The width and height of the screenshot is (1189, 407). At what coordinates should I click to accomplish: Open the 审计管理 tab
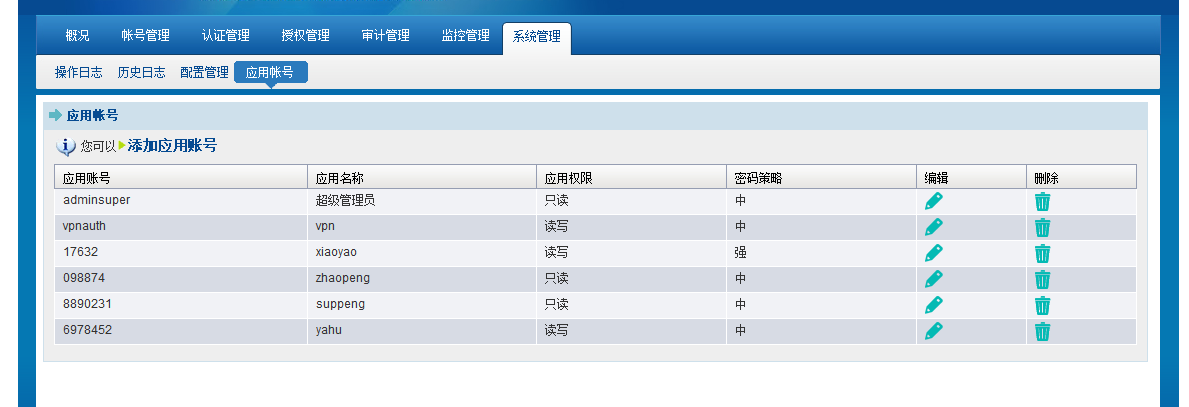tap(385, 36)
